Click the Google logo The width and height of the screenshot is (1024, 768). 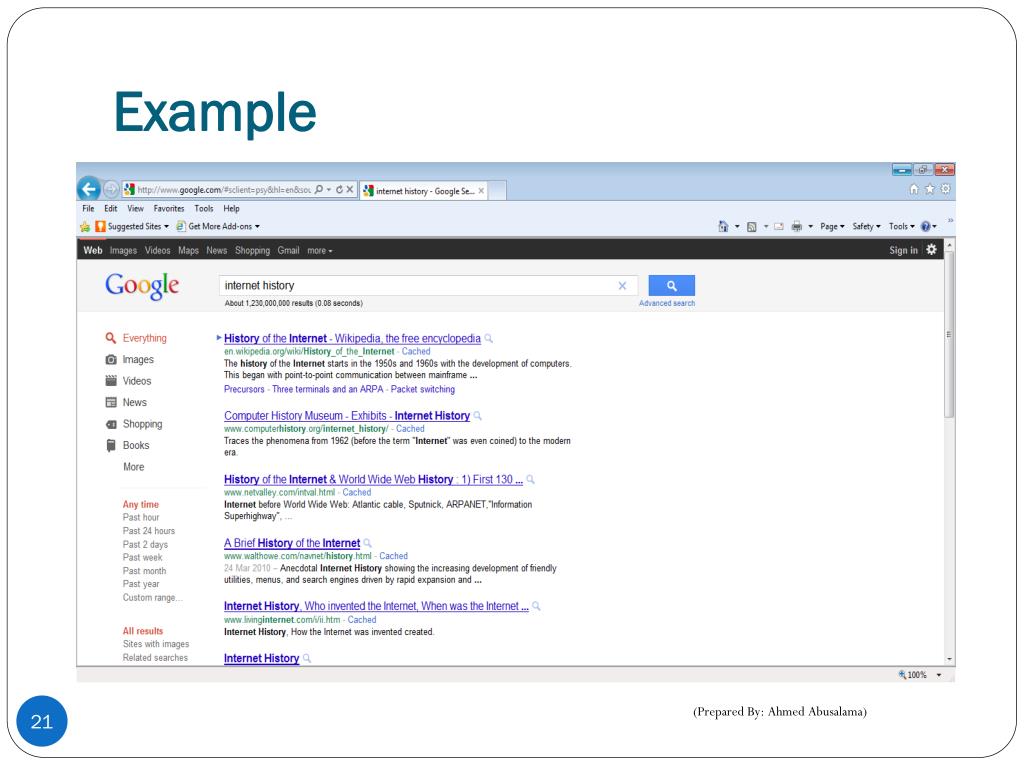(142, 285)
